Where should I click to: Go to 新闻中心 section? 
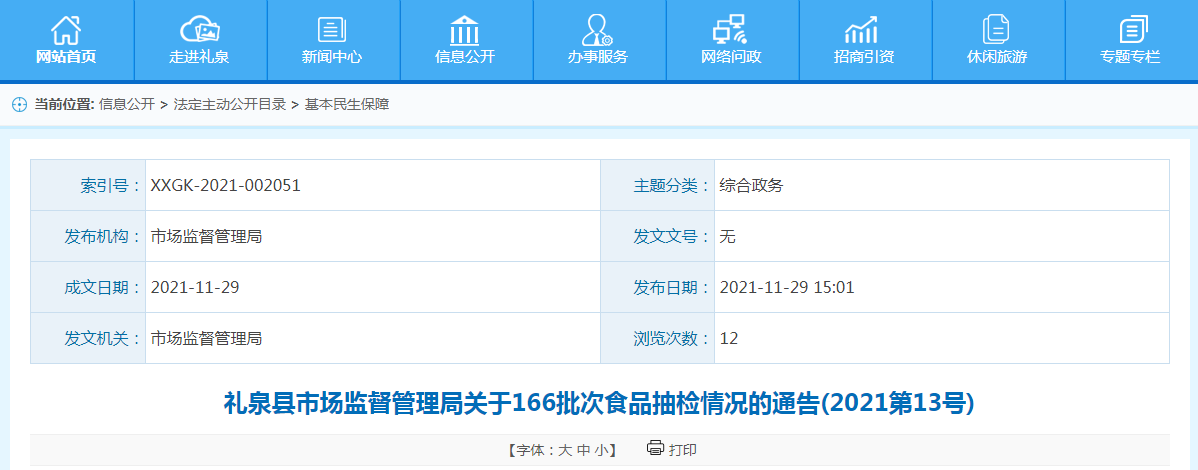332,57
